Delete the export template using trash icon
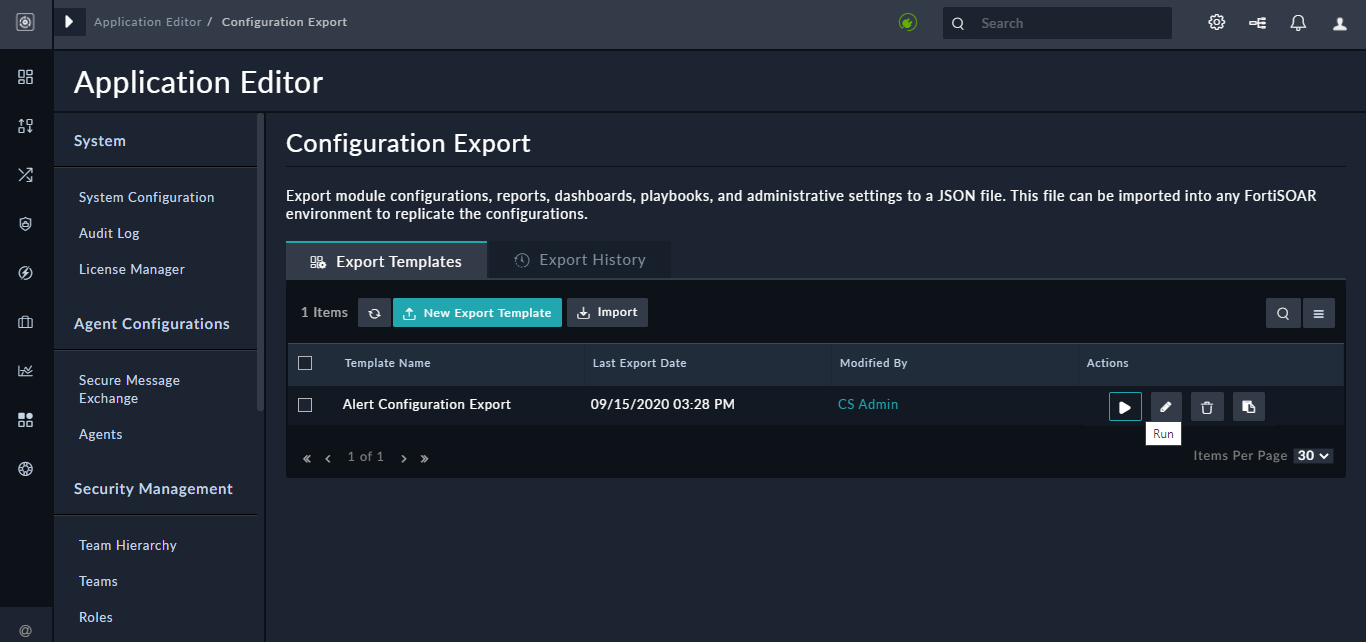The height and width of the screenshot is (642, 1366). (x=1207, y=406)
